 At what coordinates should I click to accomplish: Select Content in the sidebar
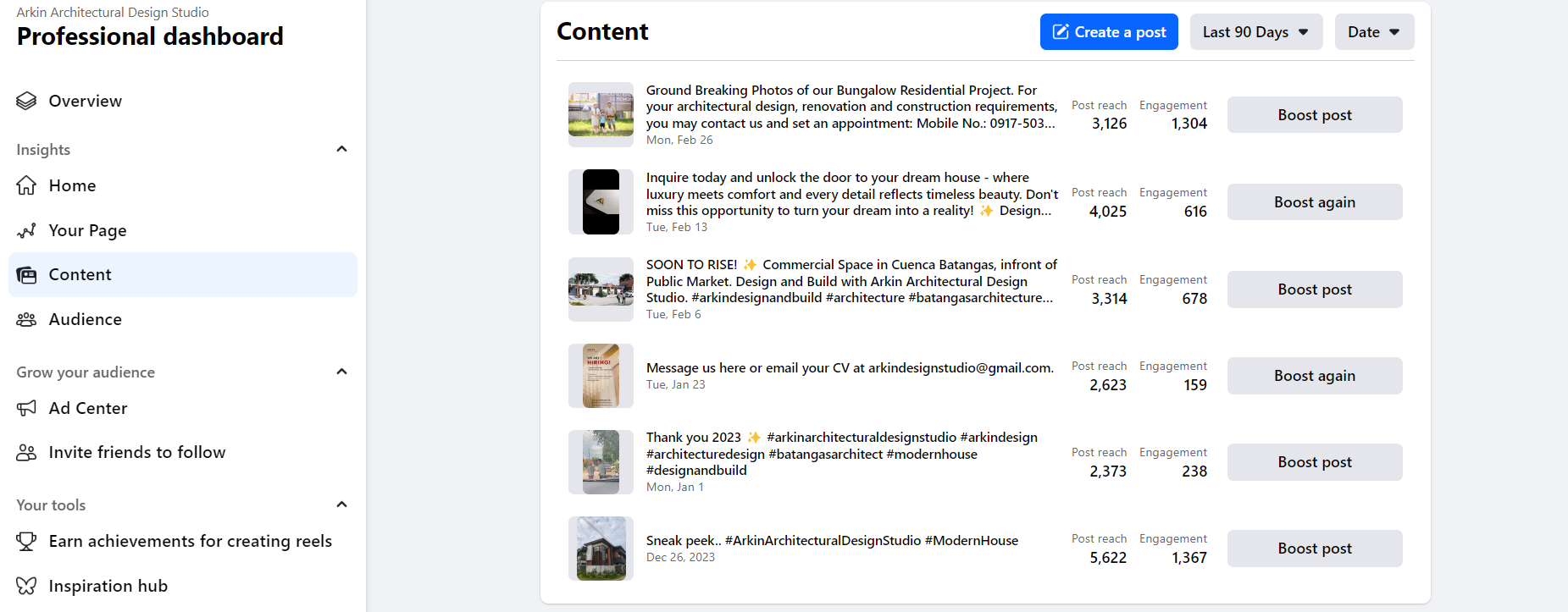pos(183,274)
